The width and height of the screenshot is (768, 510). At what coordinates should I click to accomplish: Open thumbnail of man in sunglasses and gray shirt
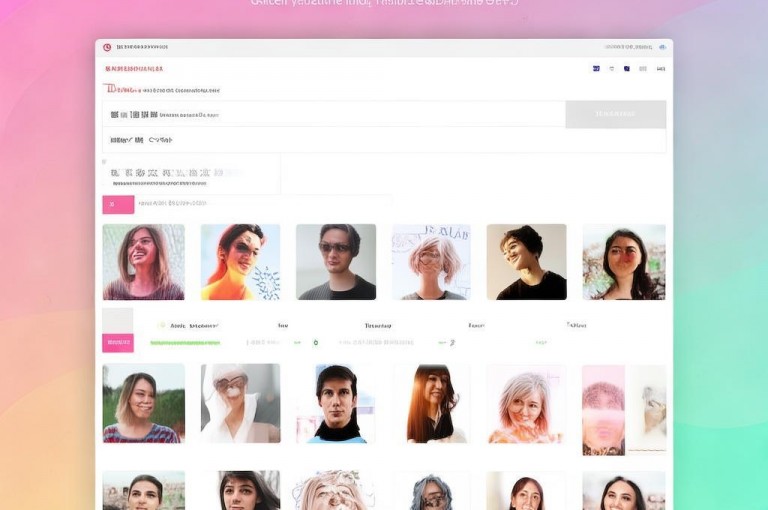click(x=336, y=262)
